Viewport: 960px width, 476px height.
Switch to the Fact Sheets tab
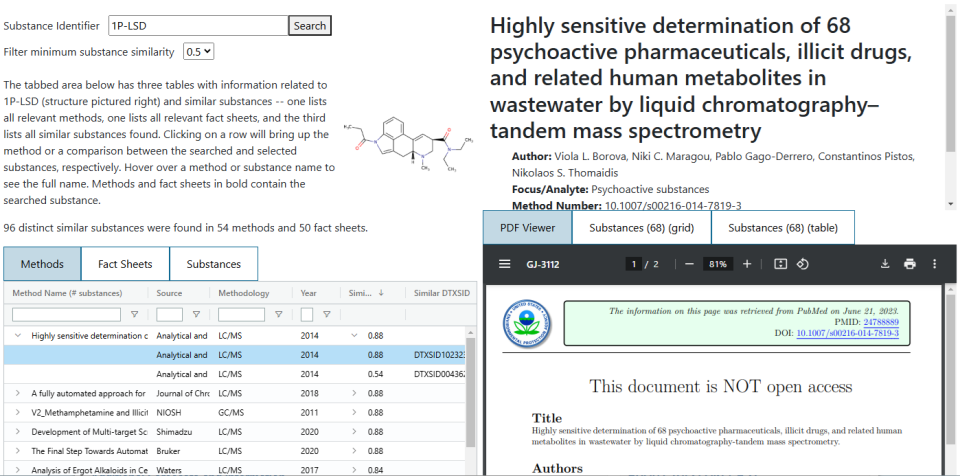[125, 264]
